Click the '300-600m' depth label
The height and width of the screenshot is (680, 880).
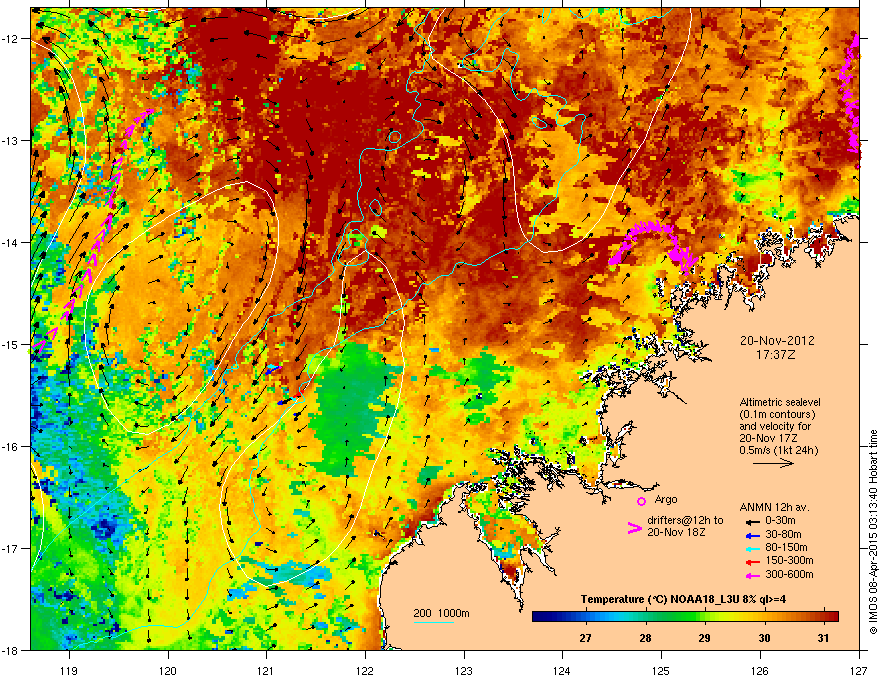[789, 574]
